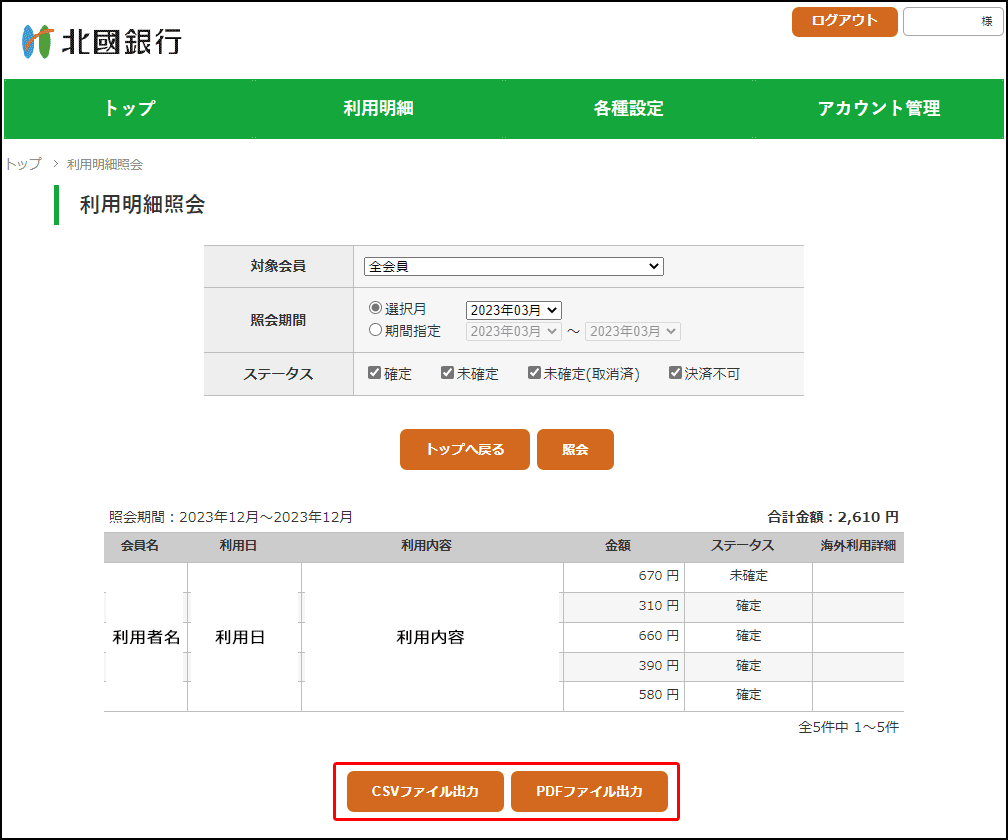Open the 期間指定 end month dropdown

[x=632, y=331]
